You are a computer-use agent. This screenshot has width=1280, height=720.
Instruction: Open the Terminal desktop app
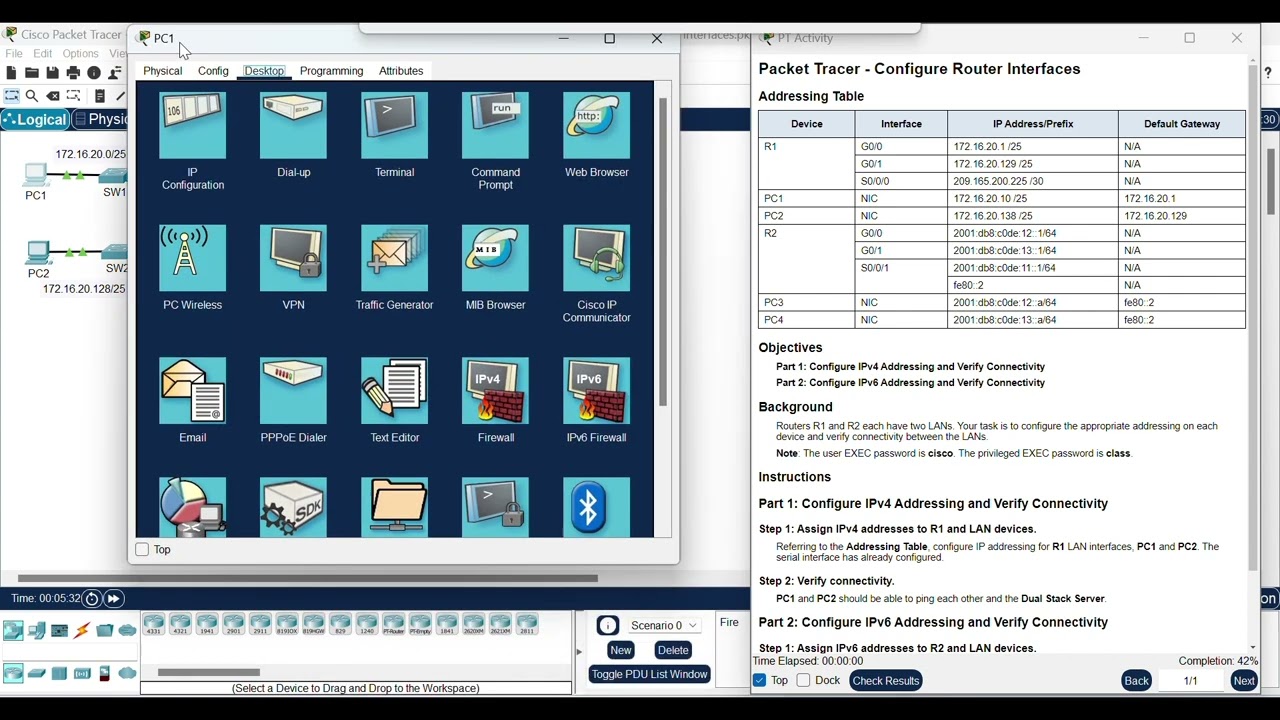pos(394,134)
